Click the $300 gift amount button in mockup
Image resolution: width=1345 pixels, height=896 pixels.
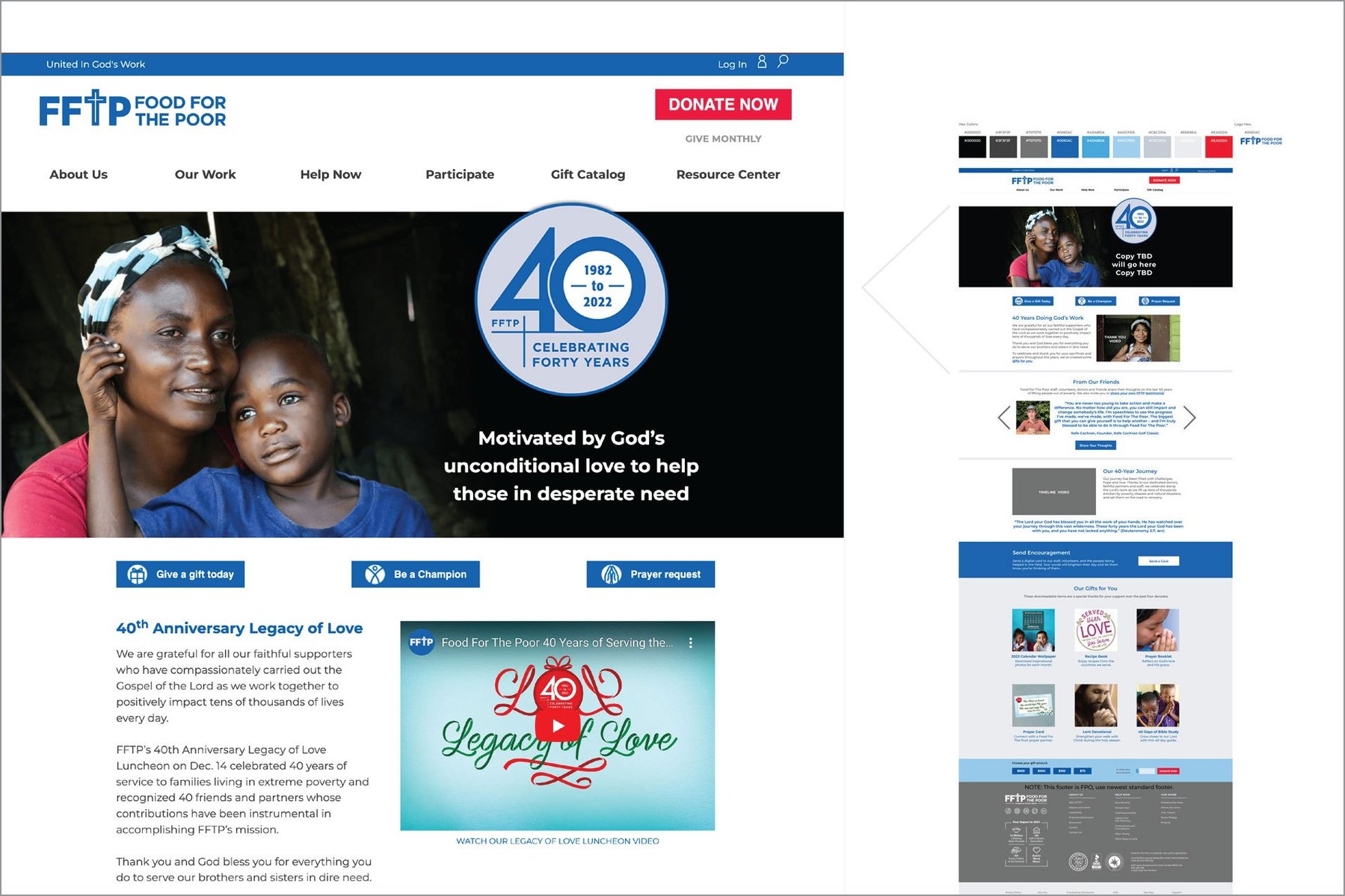[x=1041, y=771]
